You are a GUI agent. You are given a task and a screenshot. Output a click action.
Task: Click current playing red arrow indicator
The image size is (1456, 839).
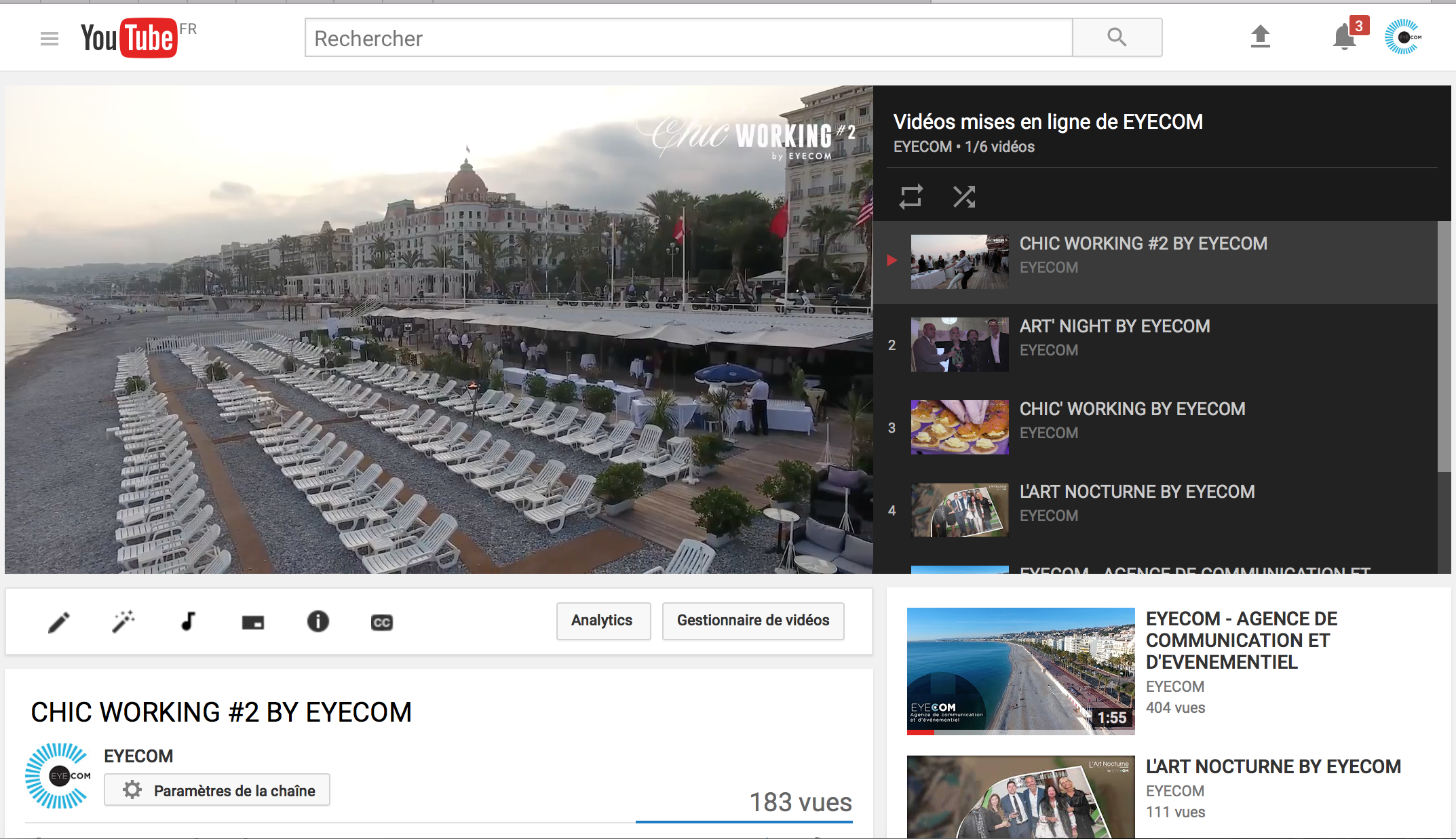pyautogui.click(x=892, y=260)
